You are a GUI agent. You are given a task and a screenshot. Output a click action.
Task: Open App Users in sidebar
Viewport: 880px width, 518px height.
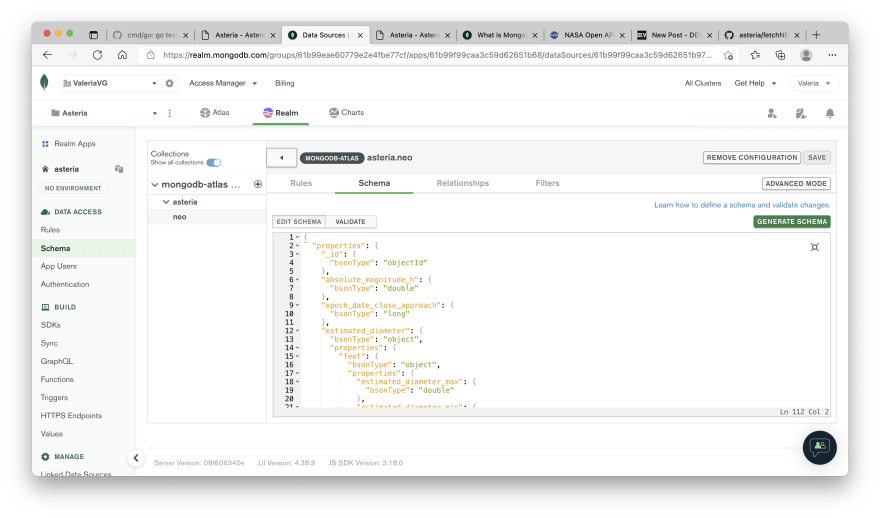click(x=59, y=266)
